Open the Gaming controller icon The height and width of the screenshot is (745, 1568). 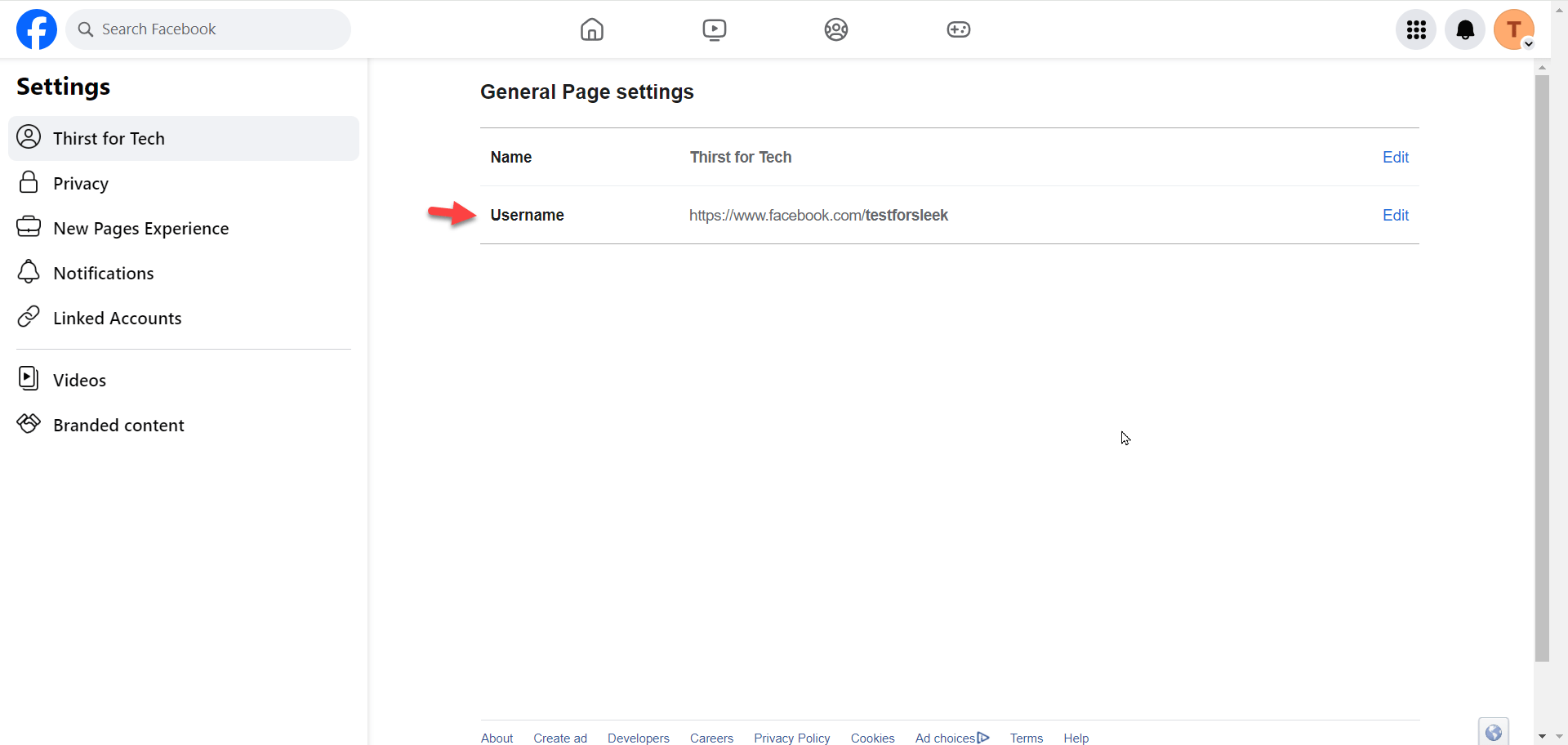click(958, 29)
